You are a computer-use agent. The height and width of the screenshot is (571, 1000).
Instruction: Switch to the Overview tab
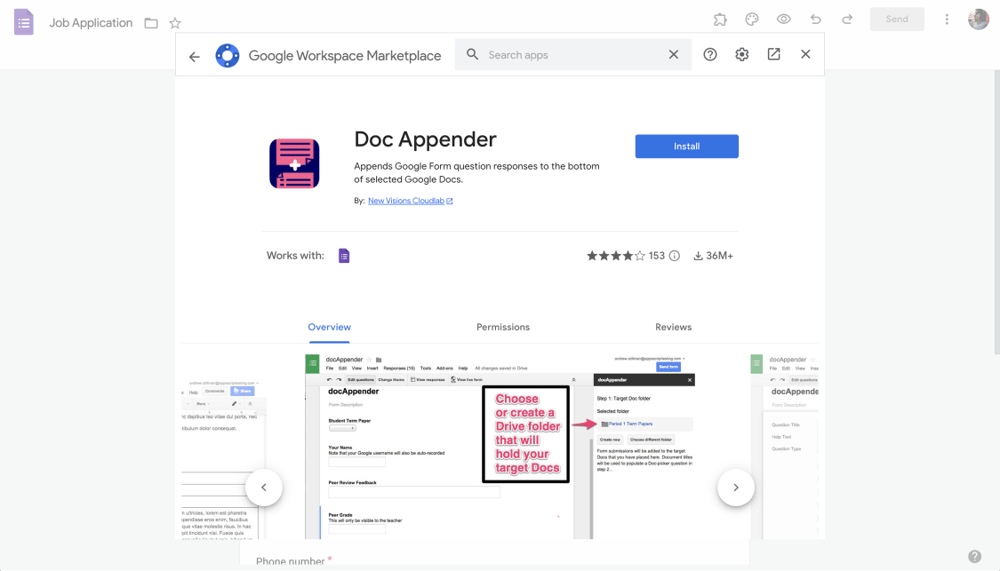pos(329,327)
